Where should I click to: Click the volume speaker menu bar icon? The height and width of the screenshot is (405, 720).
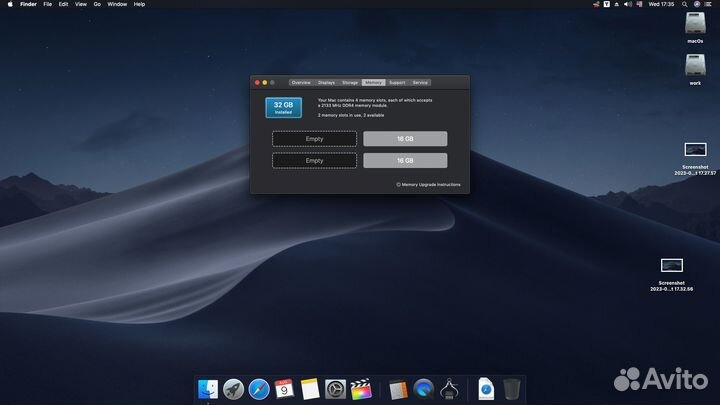[628, 4]
